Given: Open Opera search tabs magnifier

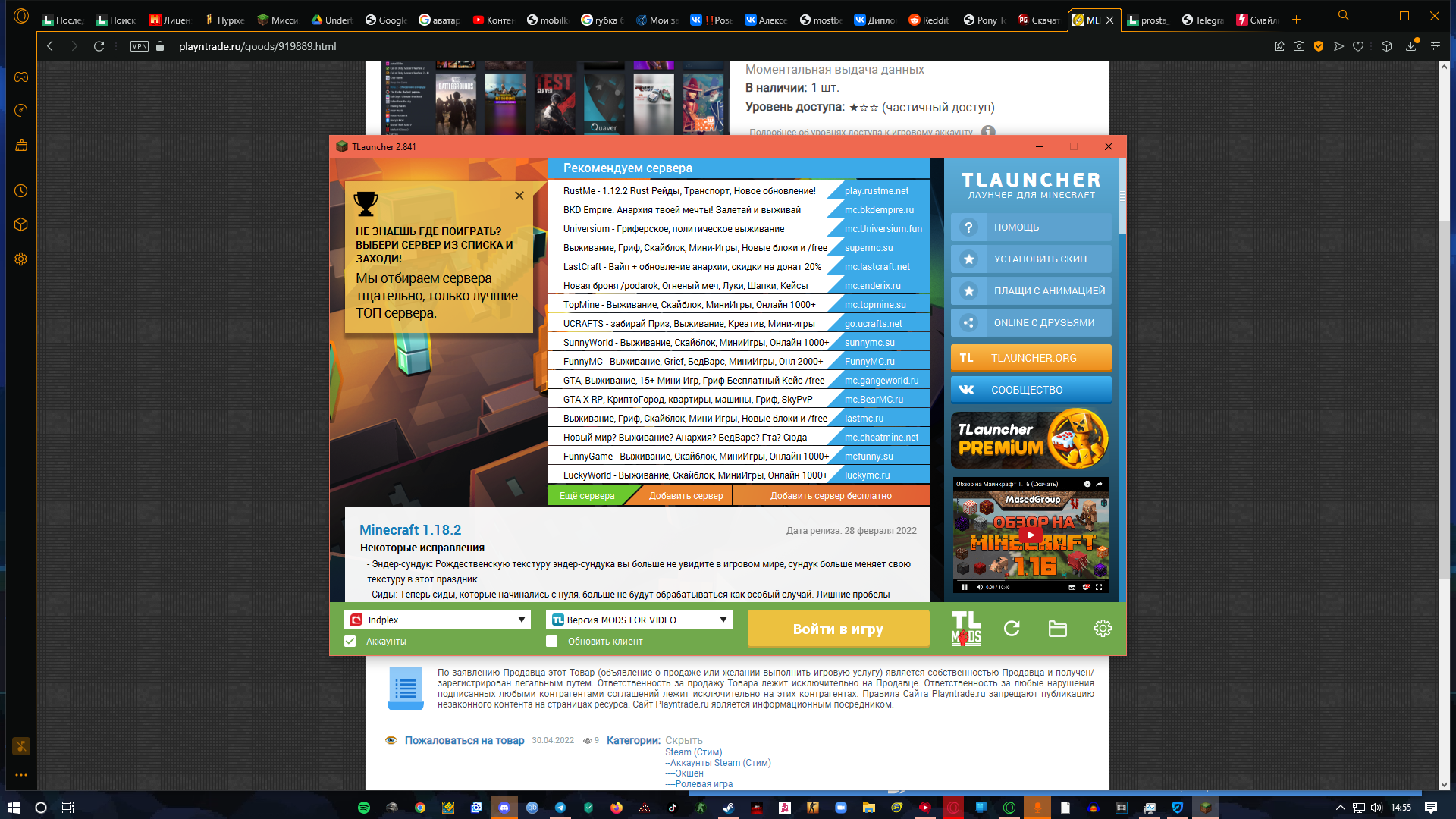Looking at the screenshot, I should [x=1344, y=16].
